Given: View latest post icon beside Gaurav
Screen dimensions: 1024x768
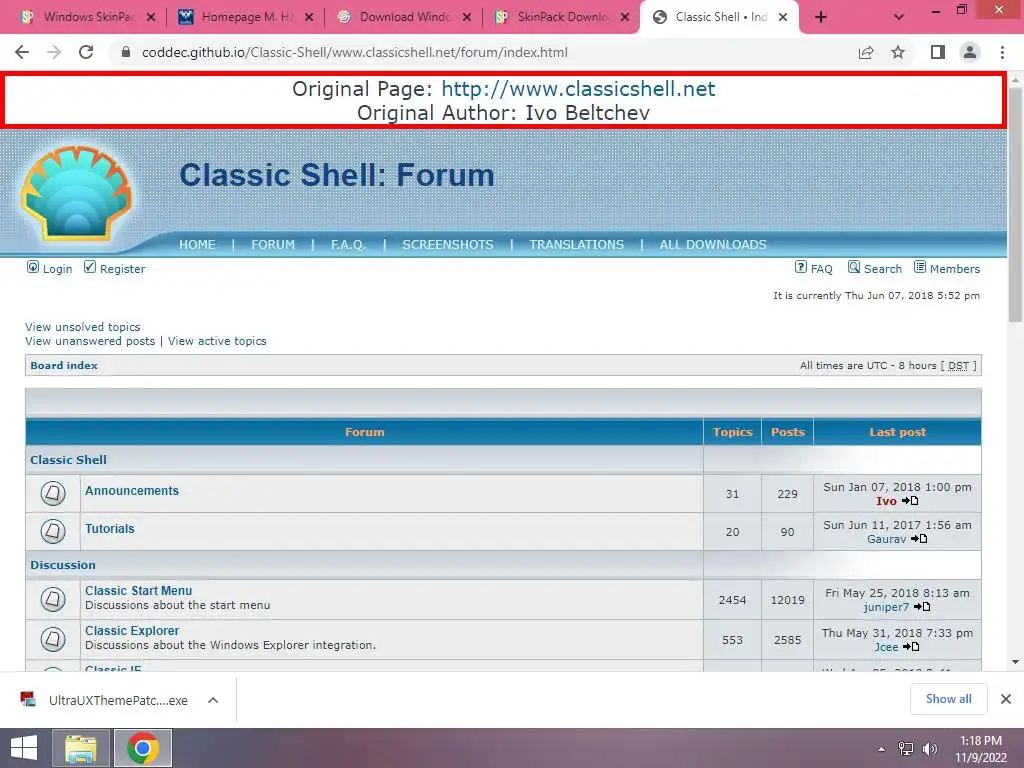Looking at the screenshot, I should (x=920, y=539).
